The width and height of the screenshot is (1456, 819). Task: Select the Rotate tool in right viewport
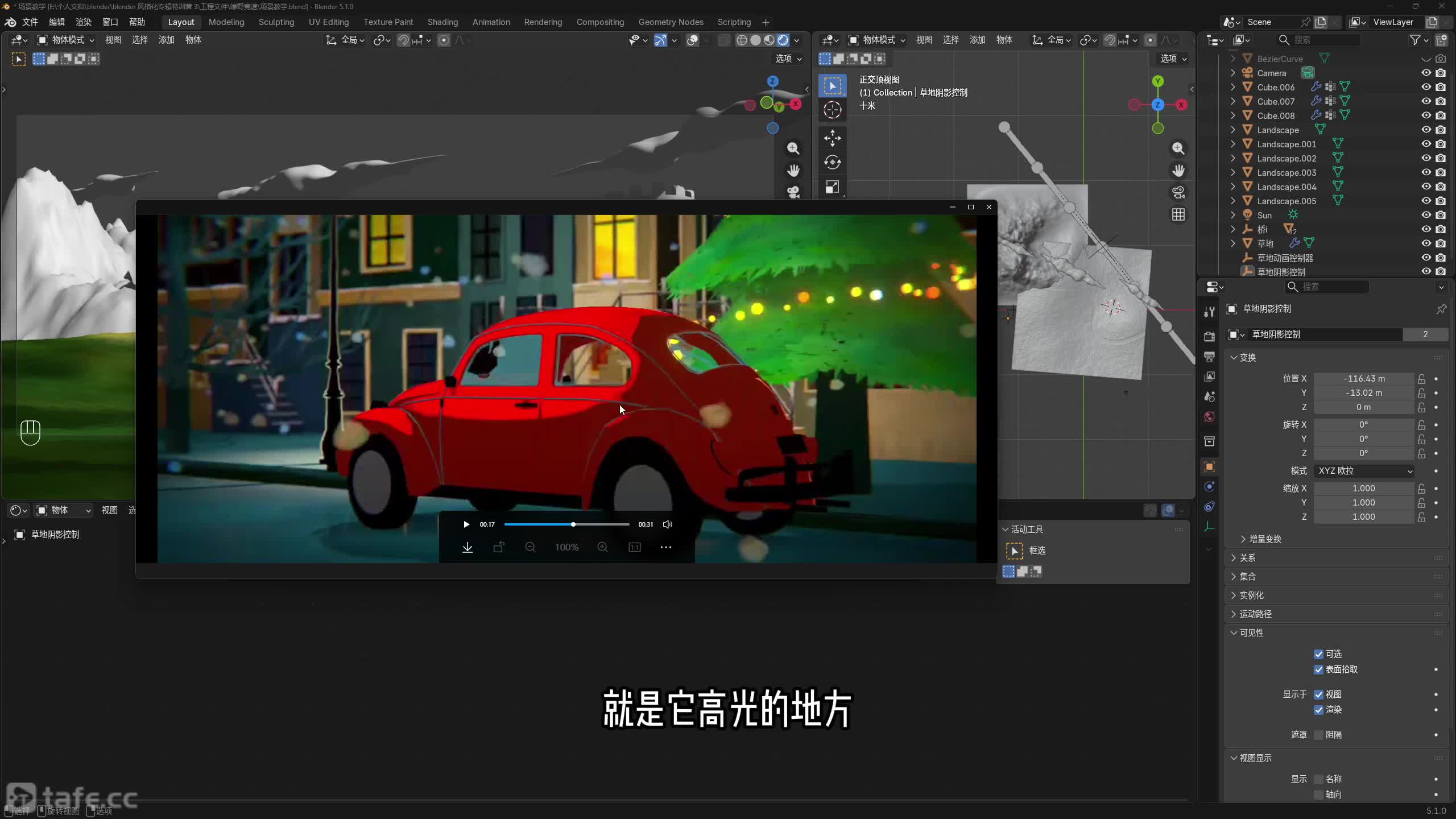point(832,162)
